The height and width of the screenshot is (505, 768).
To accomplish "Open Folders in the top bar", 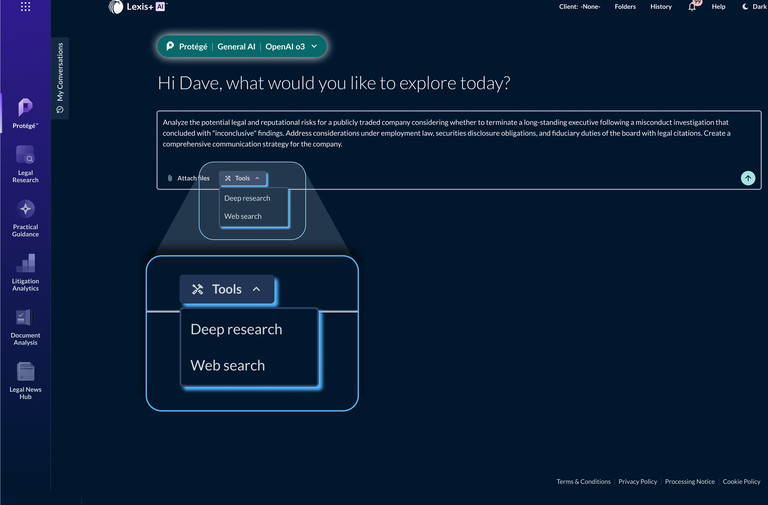I will tap(625, 6).
